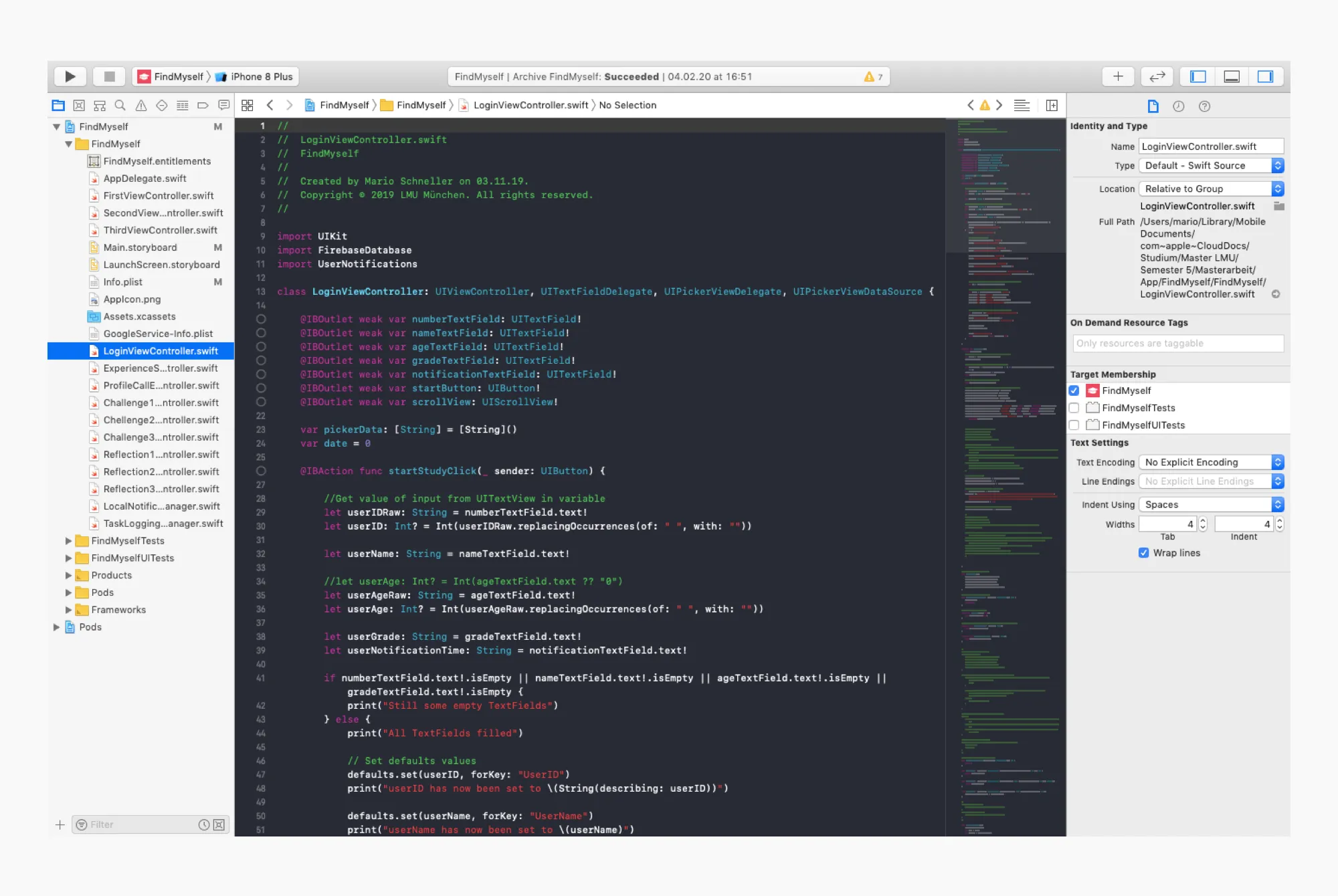Select AppDelegate.swift in the navigator
Viewport: 1338px width, 896px height.
pyautogui.click(x=145, y=179)
